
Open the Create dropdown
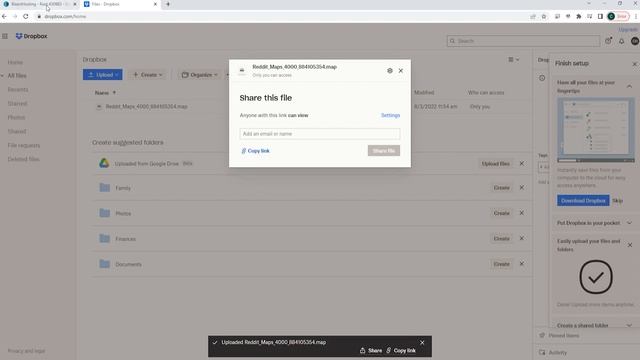[x=147, y=75]
